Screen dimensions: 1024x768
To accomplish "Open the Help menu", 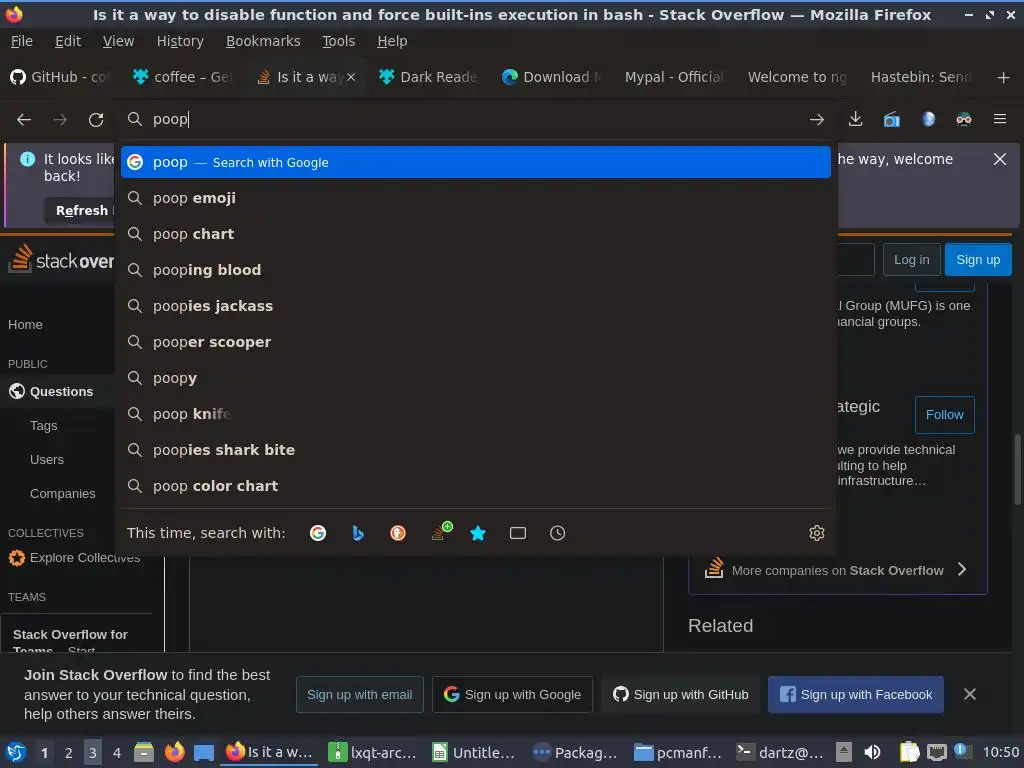I will point(392,41).
